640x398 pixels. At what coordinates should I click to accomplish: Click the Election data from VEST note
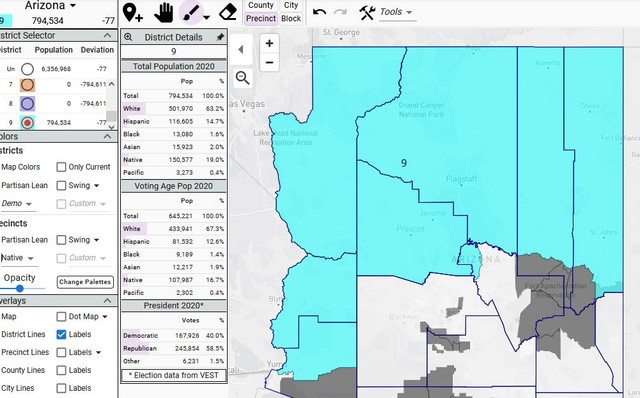[174, 375]
